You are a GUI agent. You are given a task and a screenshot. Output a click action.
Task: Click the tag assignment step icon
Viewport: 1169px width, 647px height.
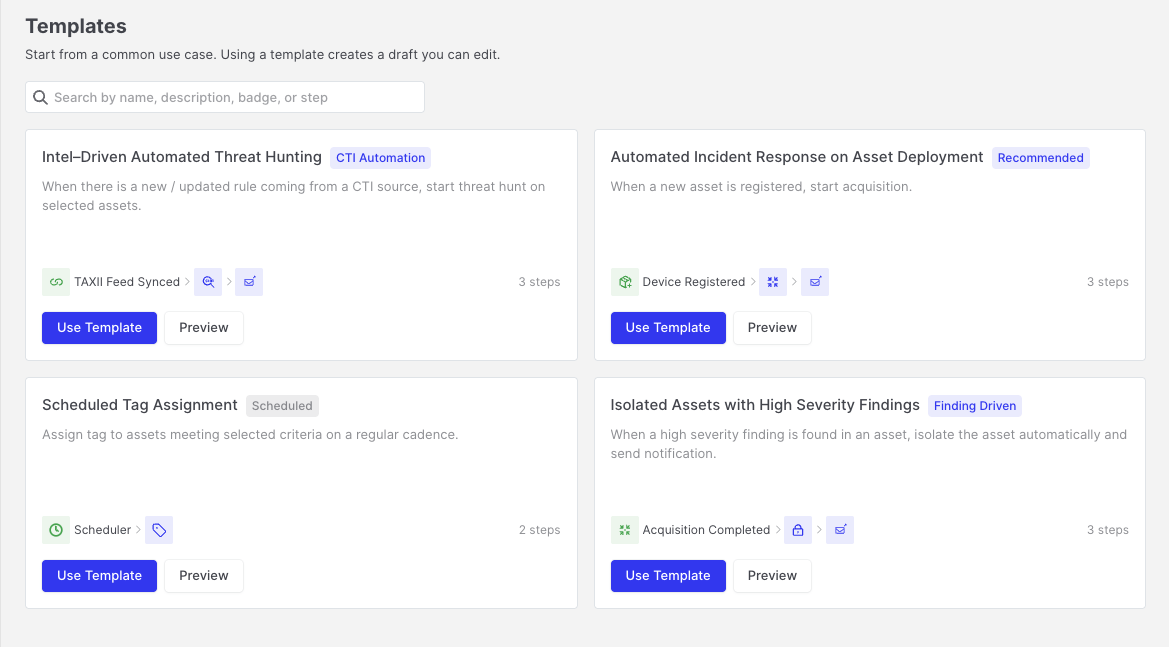159,530
